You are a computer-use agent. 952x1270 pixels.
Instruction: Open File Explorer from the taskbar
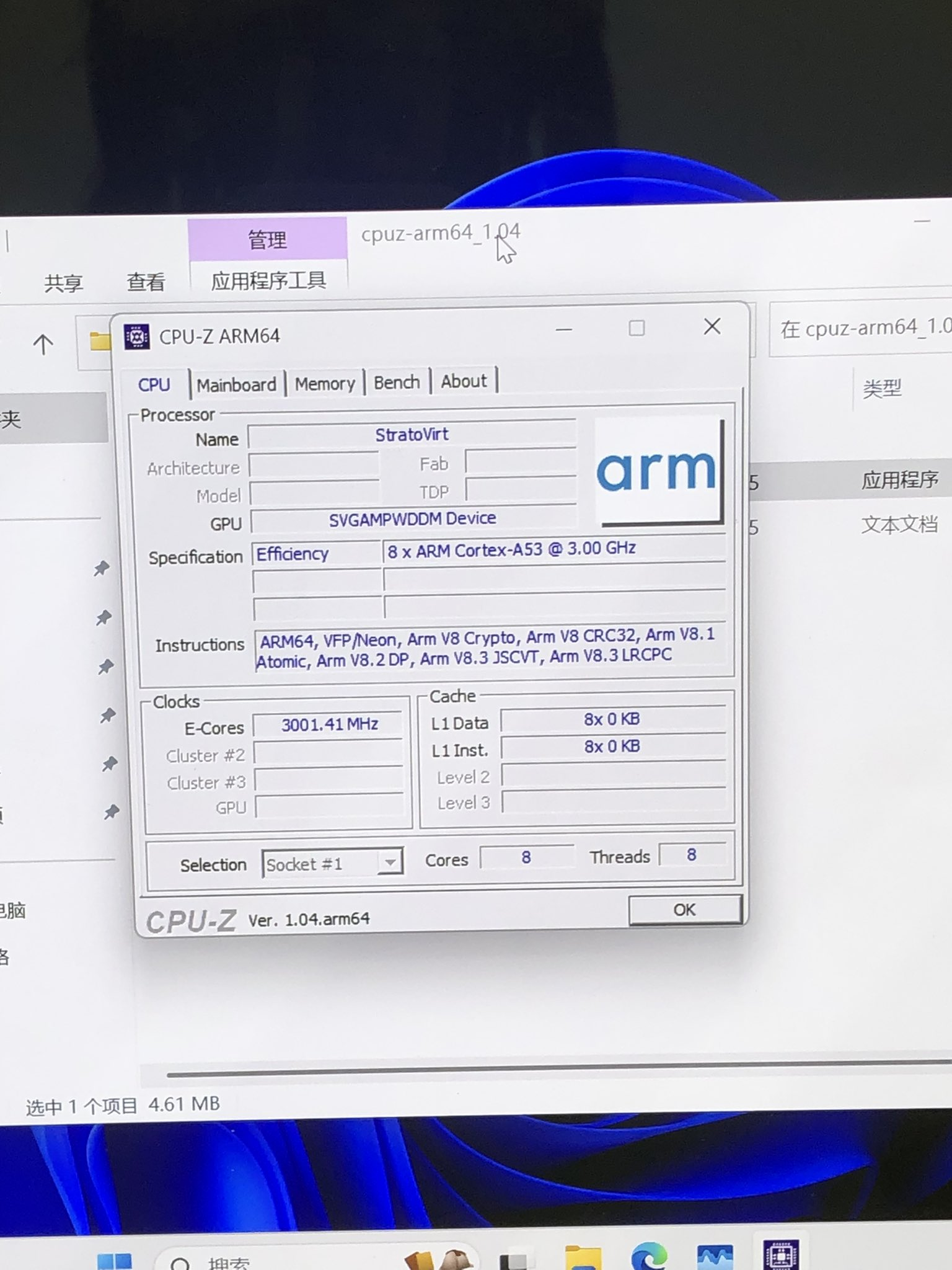(x=583, y=1259)
